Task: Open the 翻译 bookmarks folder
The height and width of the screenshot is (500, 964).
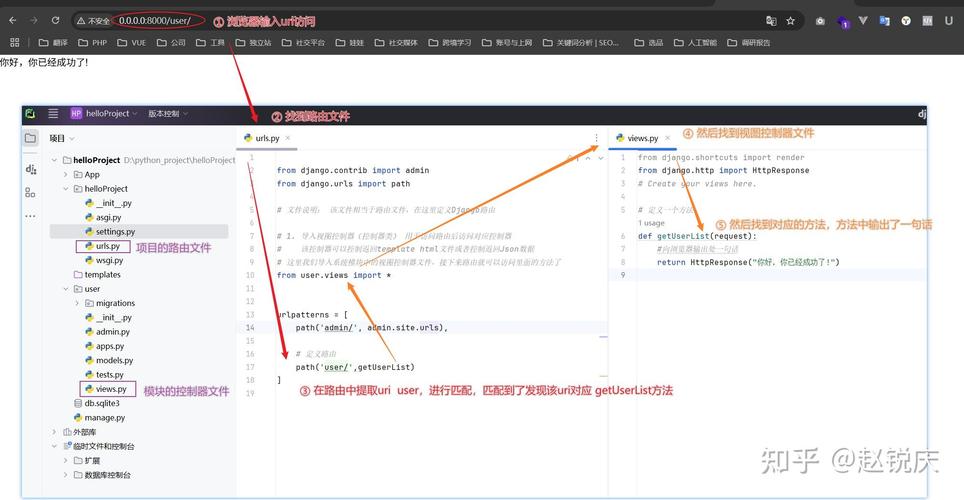Action: (x=53, y=42)
